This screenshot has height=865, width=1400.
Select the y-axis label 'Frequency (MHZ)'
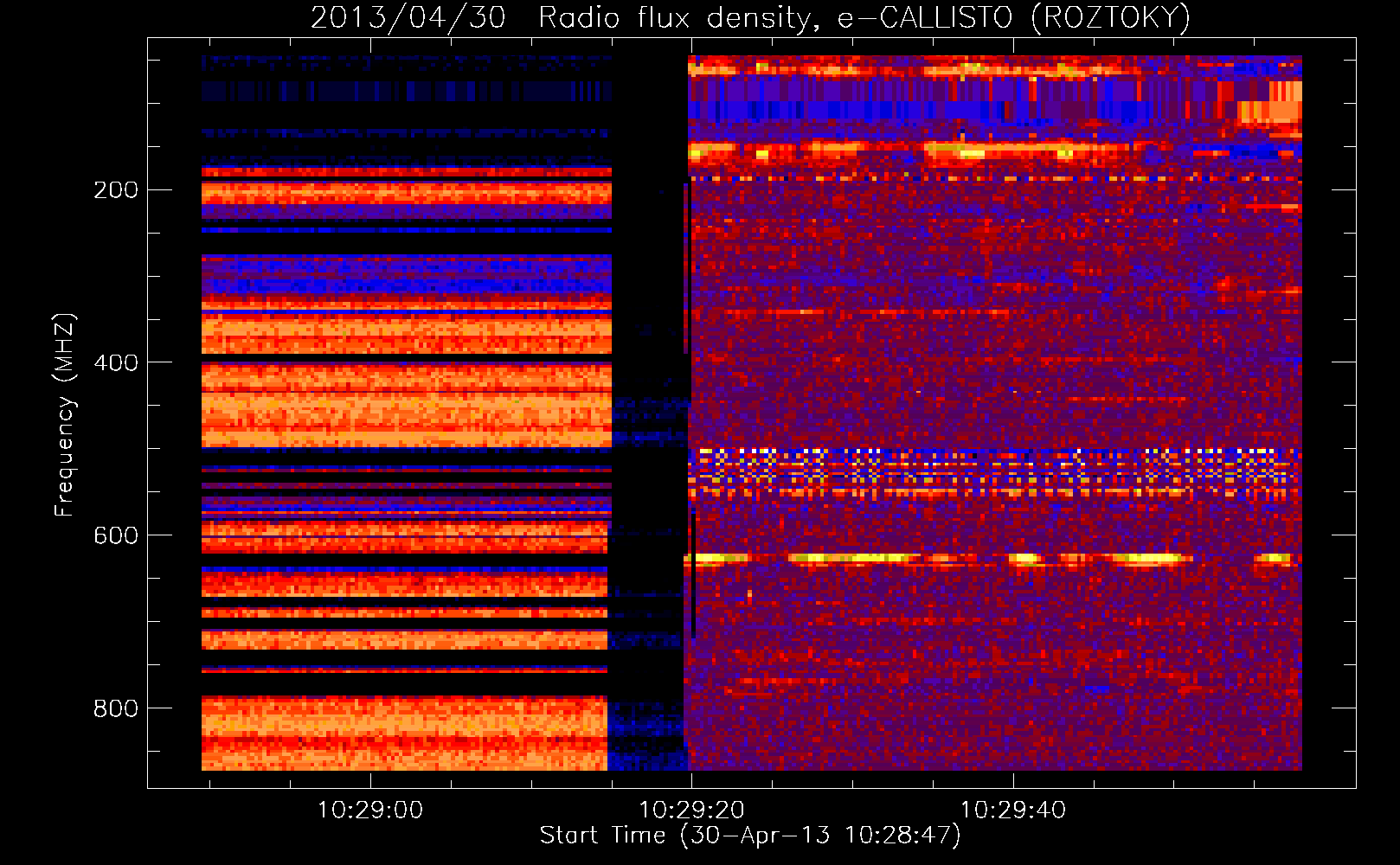point(65,415)
